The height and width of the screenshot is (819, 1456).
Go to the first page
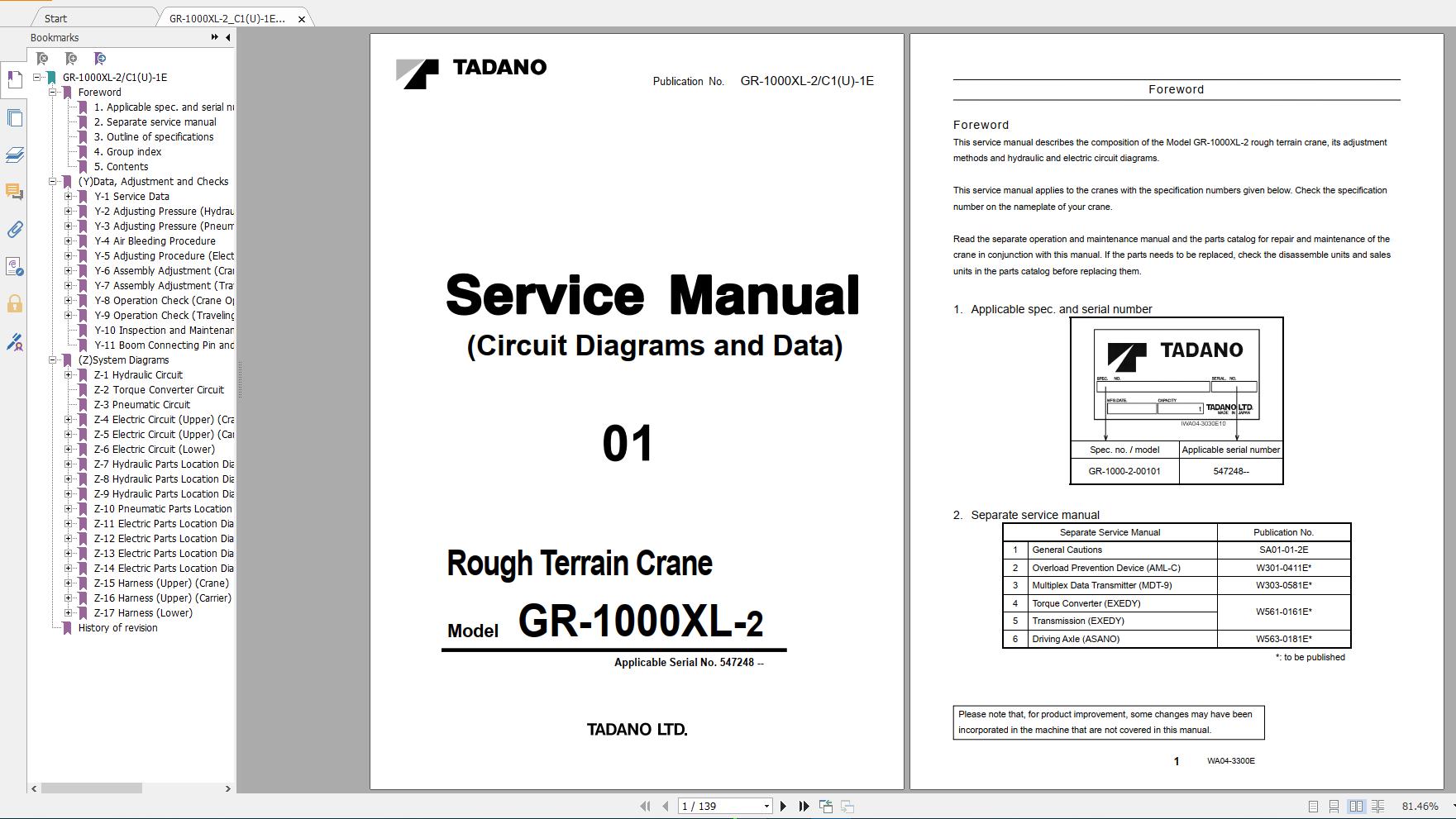coord(645,806)
